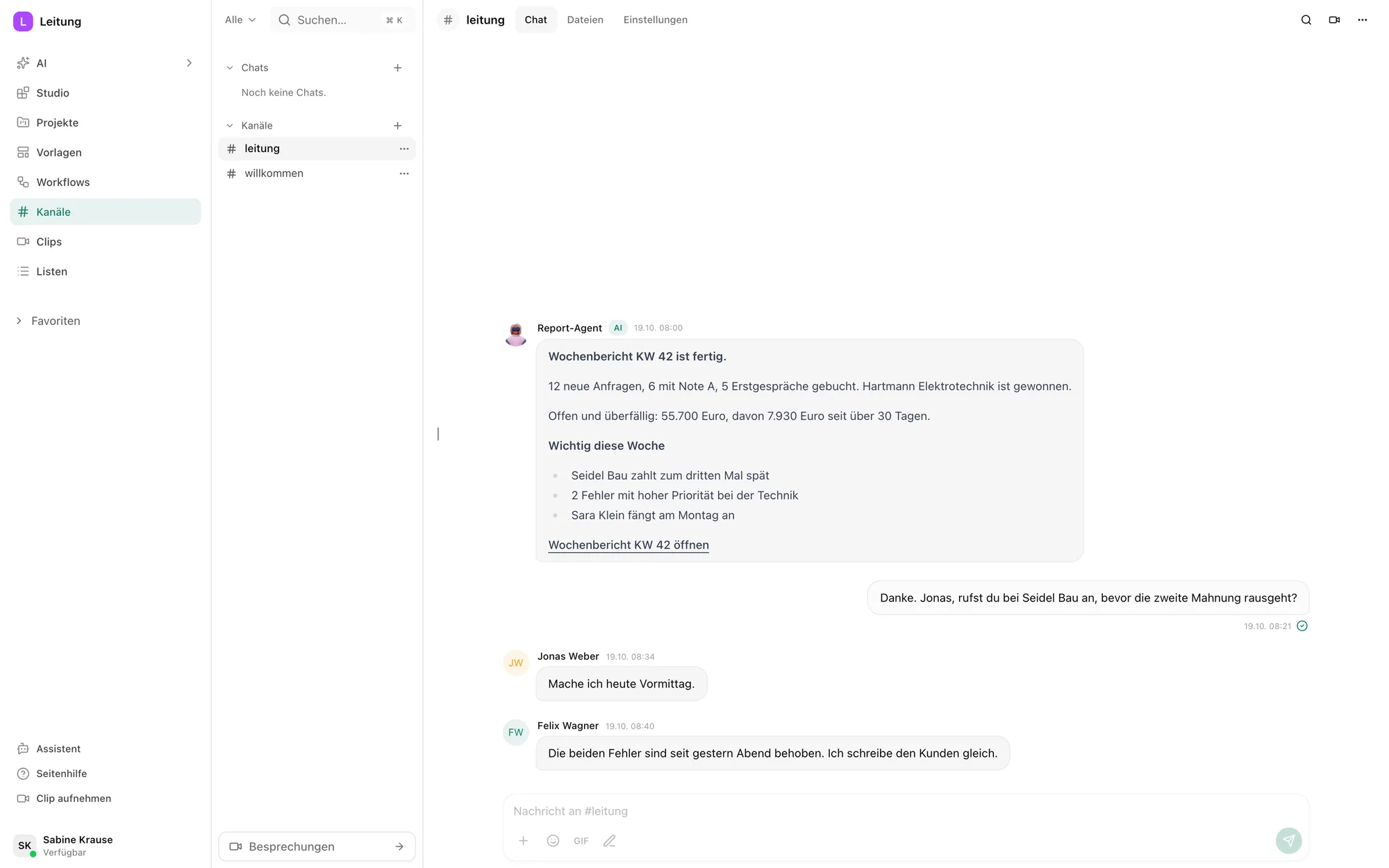Click the Leitung workspace logo
This screenshot has width=1389, height=868.
pos(23,22)
